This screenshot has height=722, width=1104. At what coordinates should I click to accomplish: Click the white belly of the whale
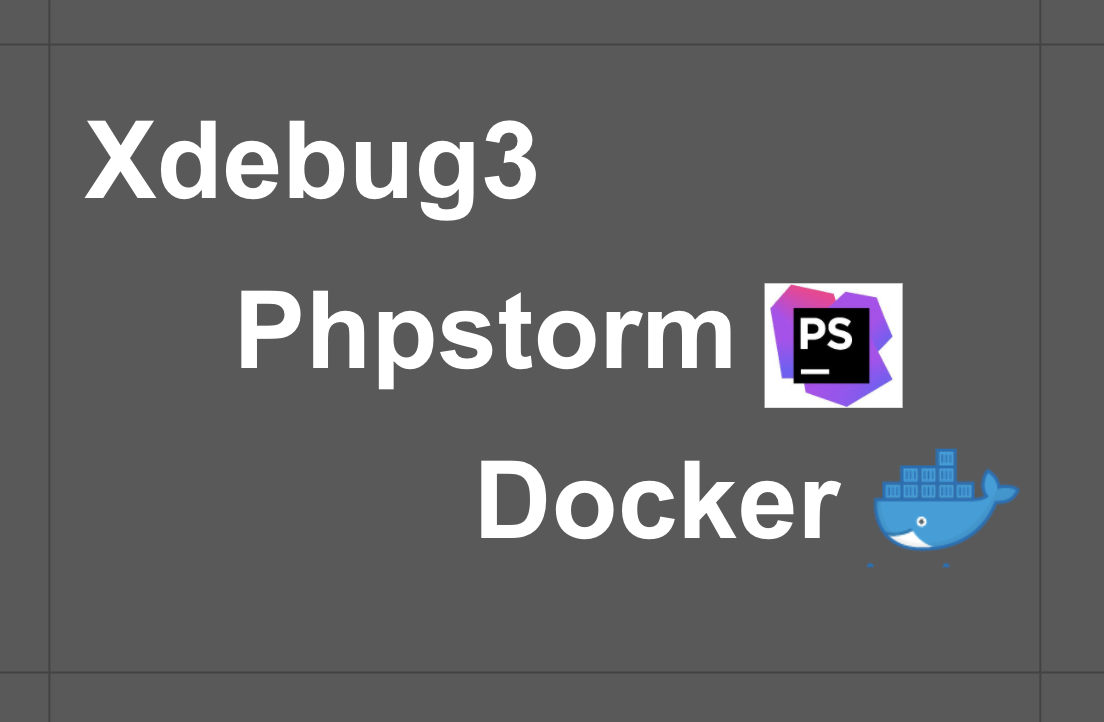[x=908, y=541]
